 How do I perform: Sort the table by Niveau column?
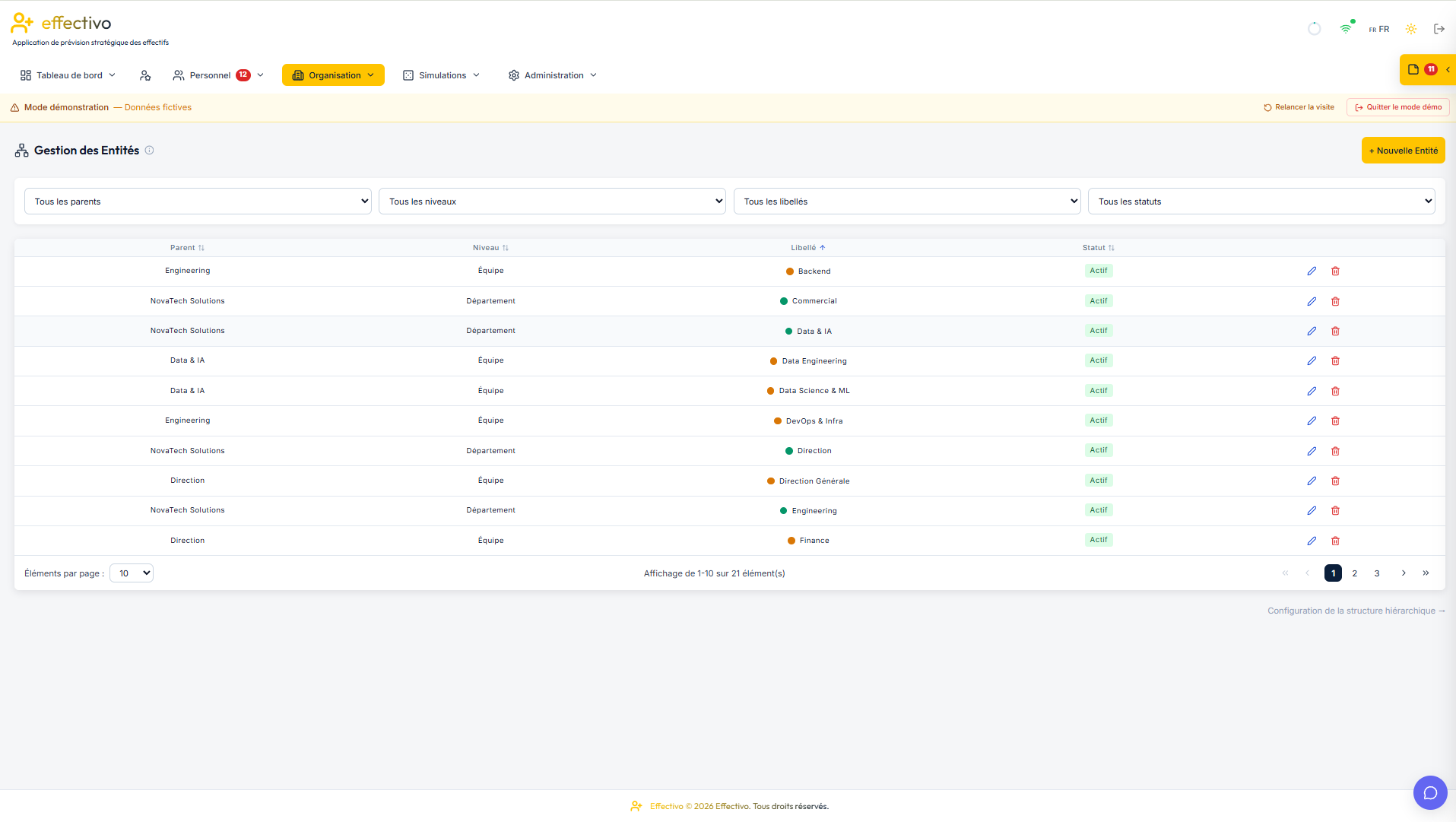click(490, 248)
